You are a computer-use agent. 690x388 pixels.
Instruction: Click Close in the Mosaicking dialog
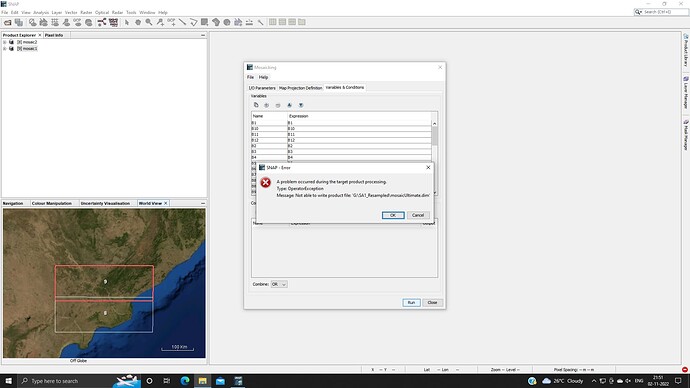pos(432,303)
